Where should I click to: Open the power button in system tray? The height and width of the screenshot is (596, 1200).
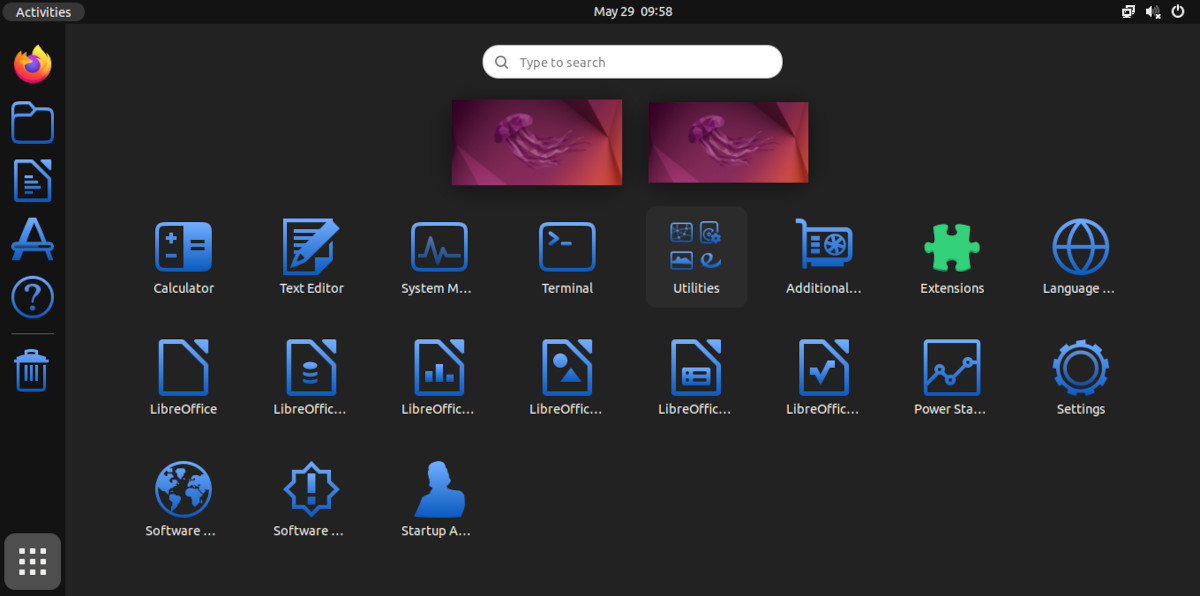[1177, 11]
